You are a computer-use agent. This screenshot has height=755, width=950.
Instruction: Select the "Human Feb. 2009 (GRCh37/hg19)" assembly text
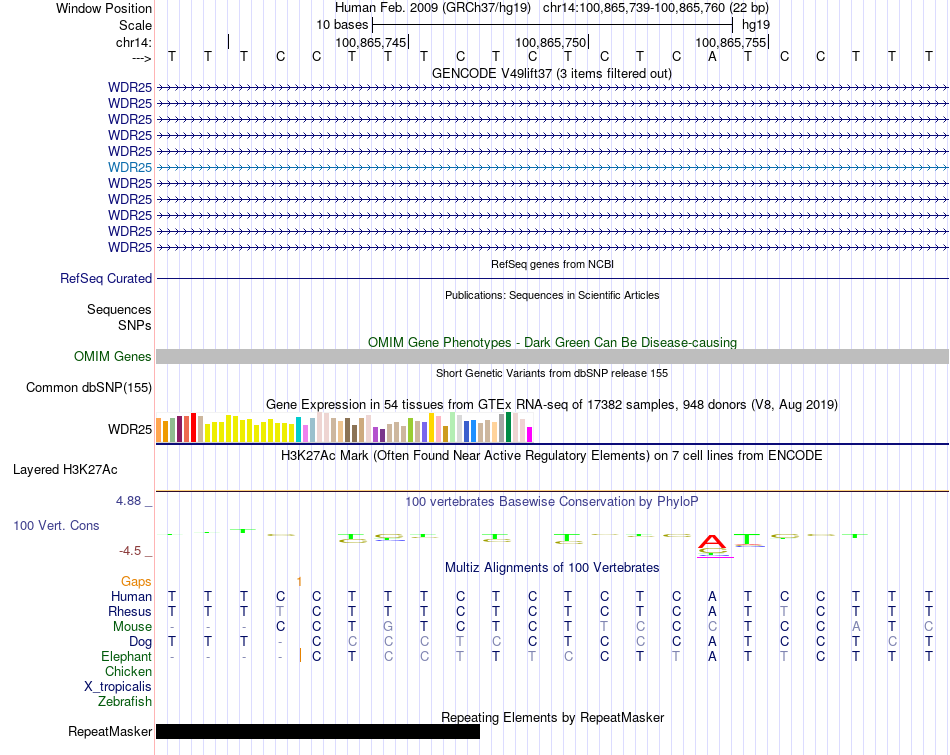click(x=433, y=8)
